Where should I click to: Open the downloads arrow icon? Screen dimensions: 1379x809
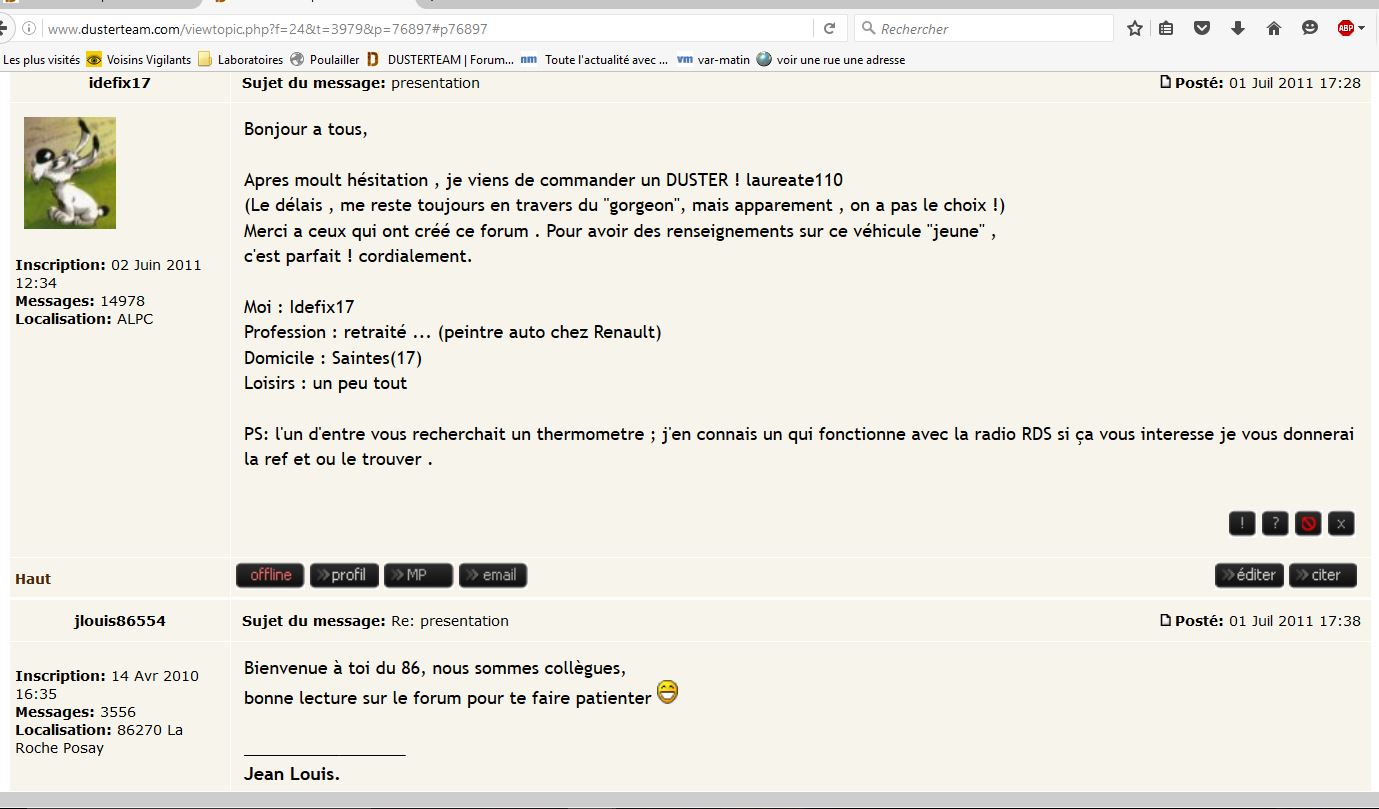coord(1238,29)
